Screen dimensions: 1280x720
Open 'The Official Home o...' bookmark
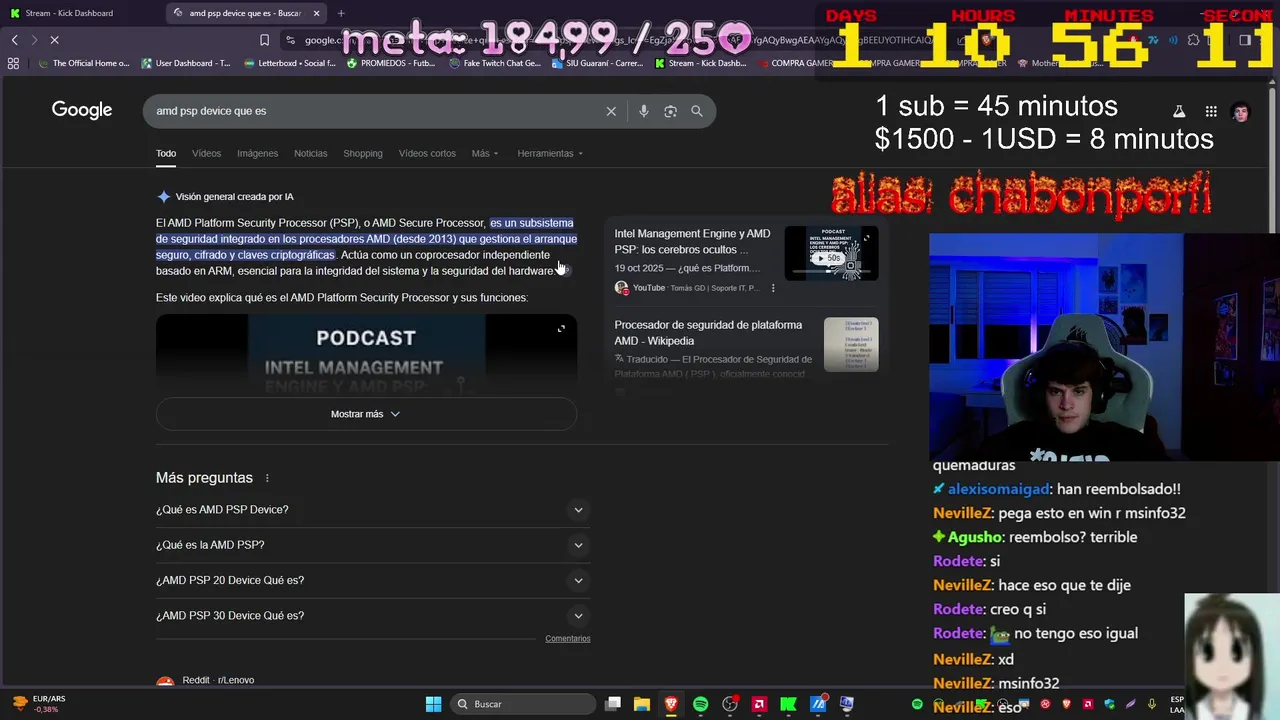[x=84, y=63]
